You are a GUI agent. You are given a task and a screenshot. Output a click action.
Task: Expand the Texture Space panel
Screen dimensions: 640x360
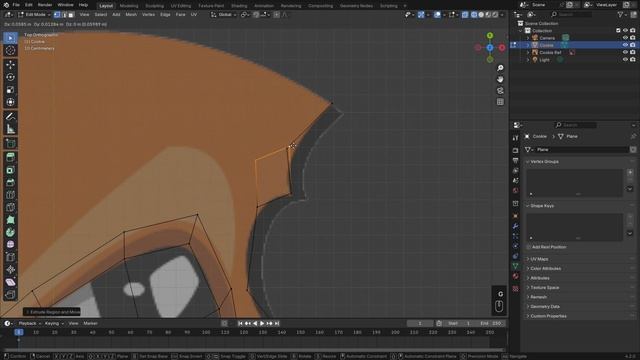point(544,288)
